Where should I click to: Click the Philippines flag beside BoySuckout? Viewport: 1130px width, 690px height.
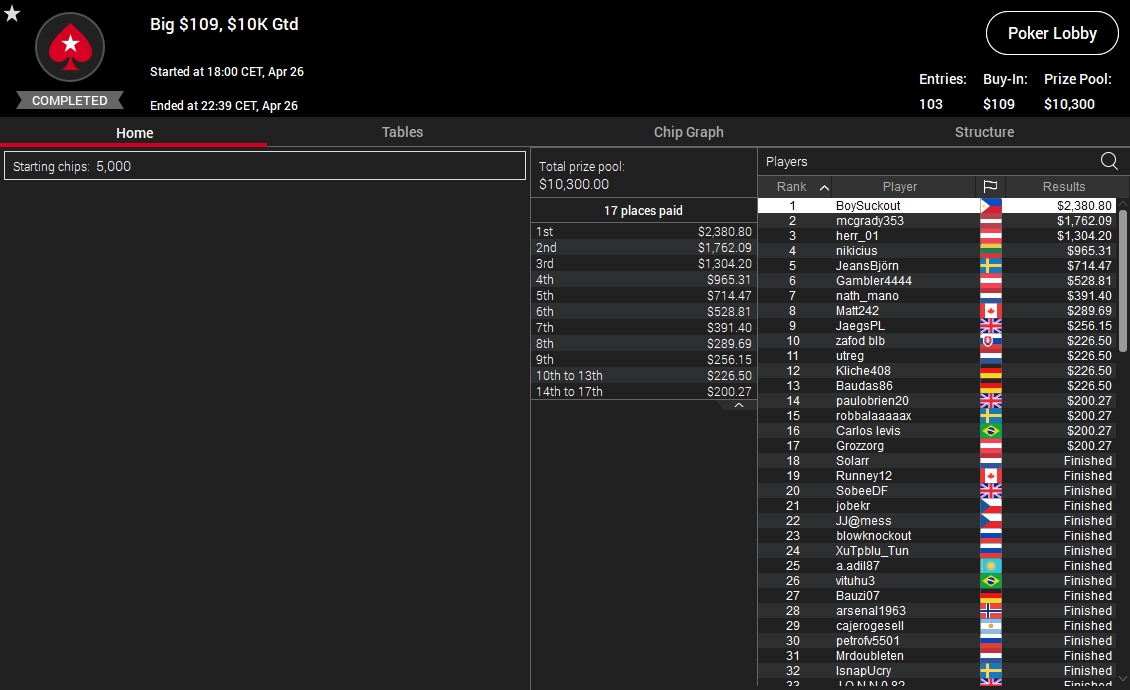coord(991,205)
